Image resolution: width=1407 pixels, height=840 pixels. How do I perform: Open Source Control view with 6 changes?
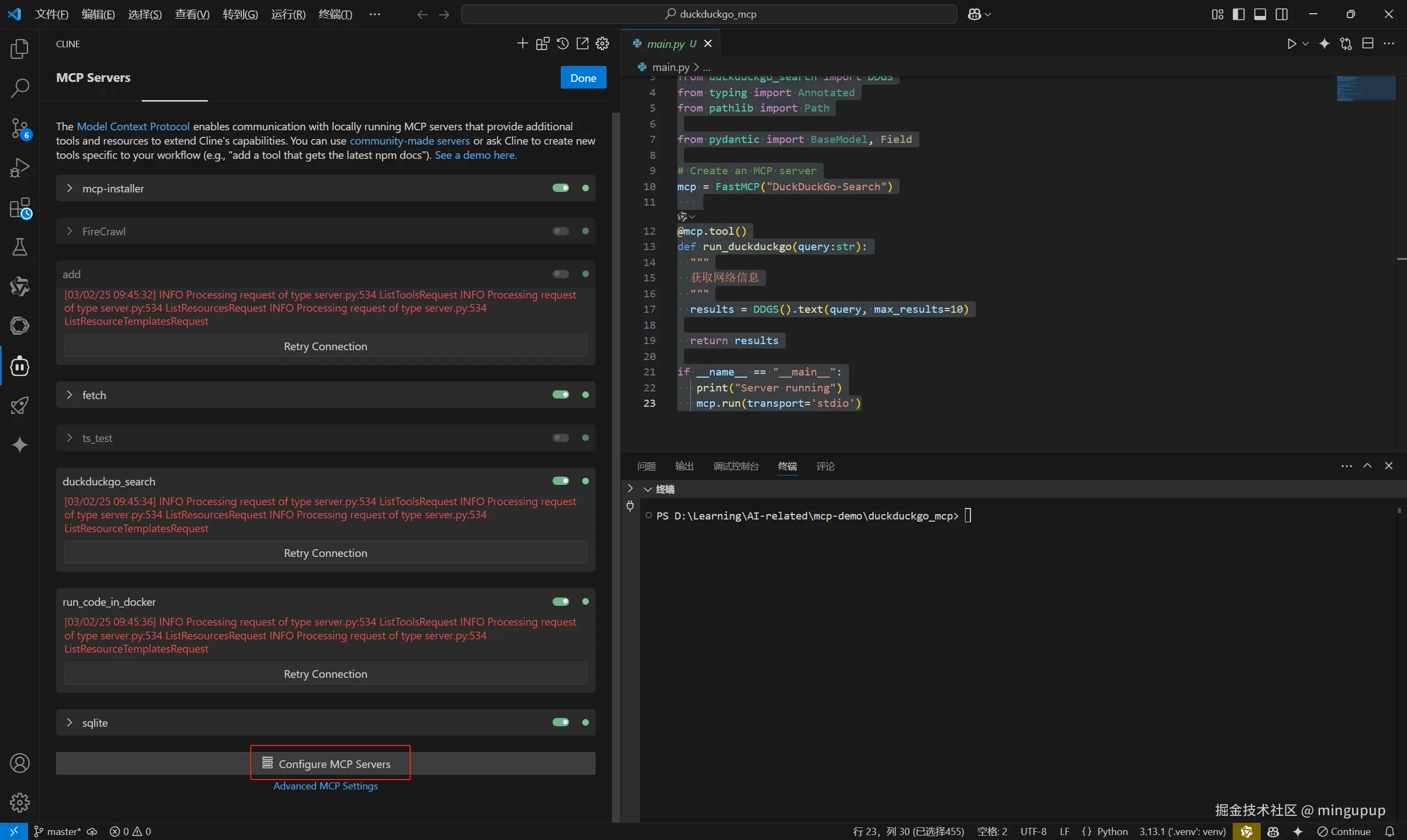tap(20, 129)
